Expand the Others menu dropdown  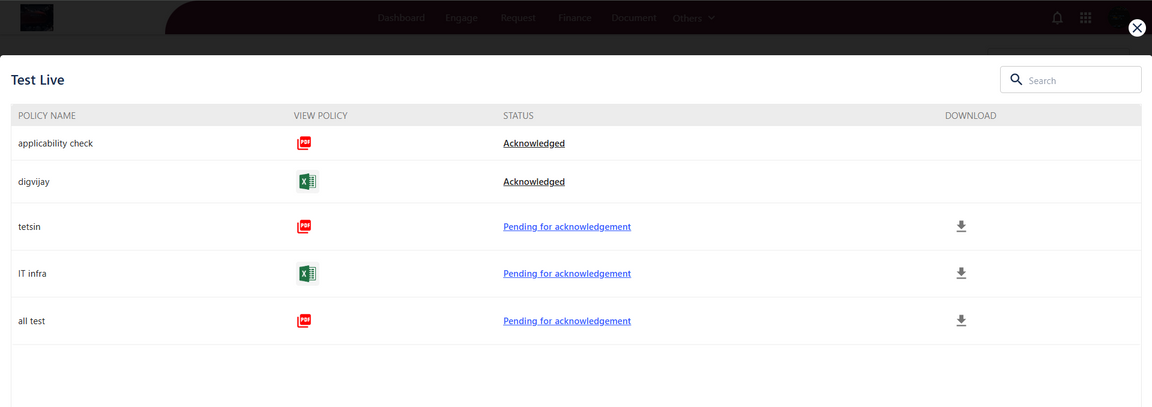(x=693, y=18)
